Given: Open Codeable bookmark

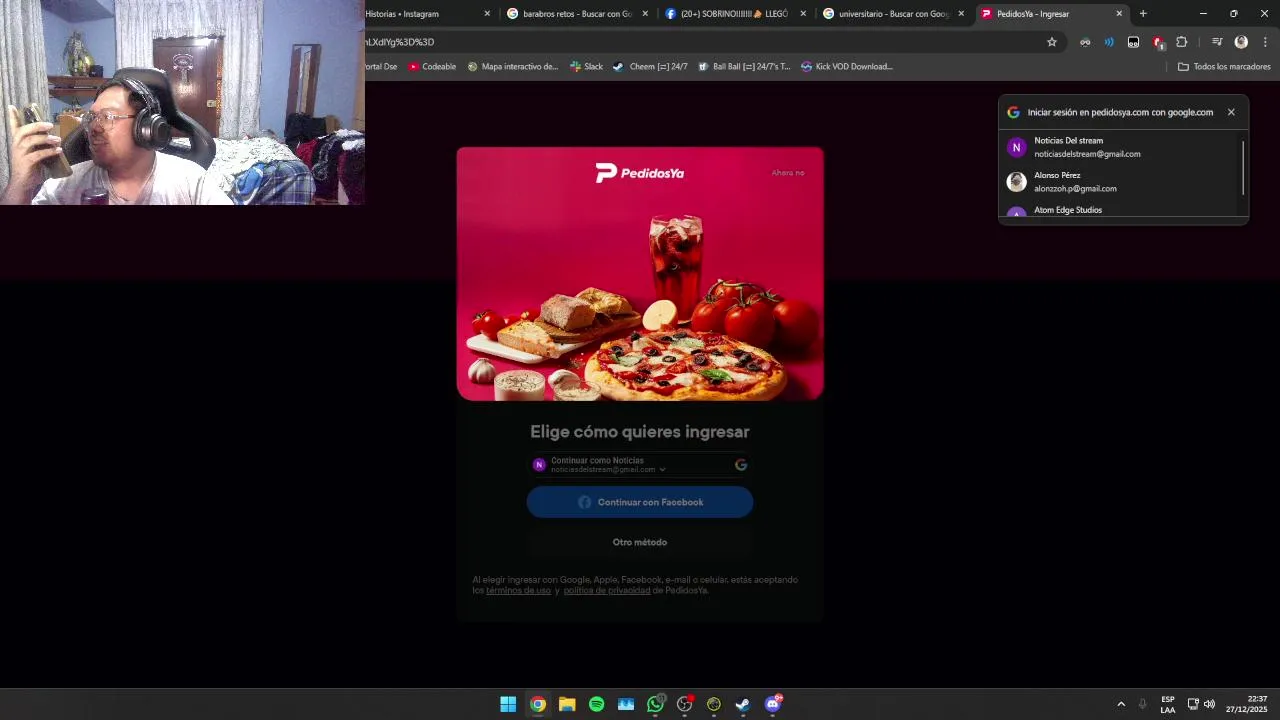Looking at the screenshot, I should point(431,67).
